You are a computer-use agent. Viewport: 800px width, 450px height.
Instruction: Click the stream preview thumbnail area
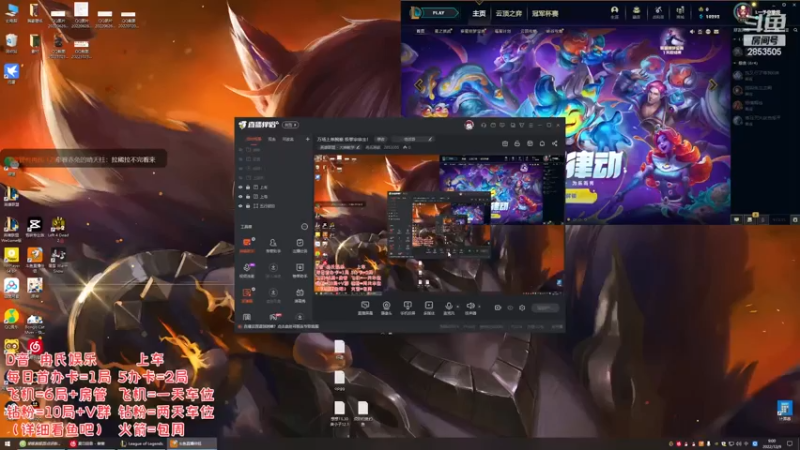point(439,224)
